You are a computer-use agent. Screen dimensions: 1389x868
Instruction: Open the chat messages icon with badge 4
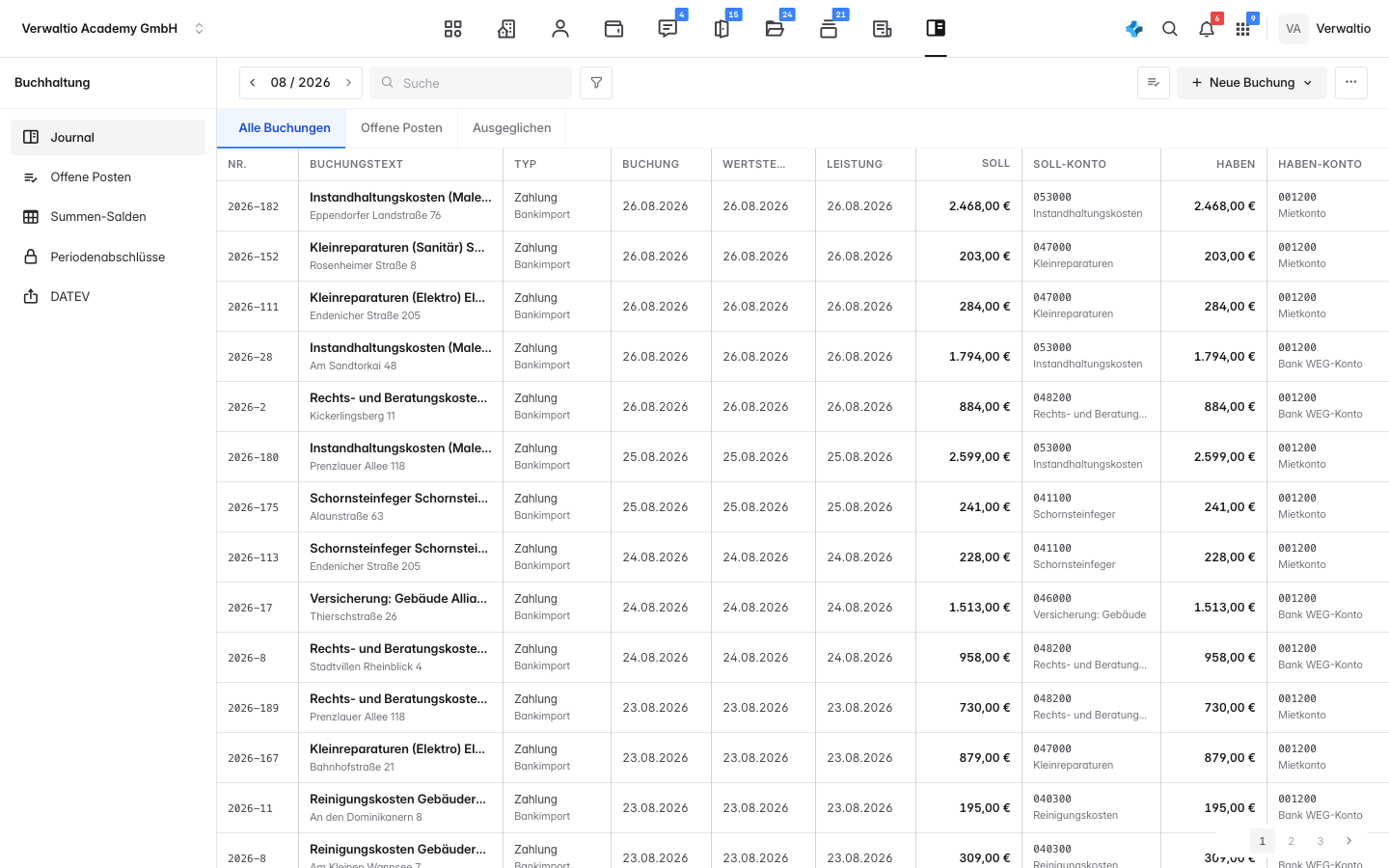point(667,29)
